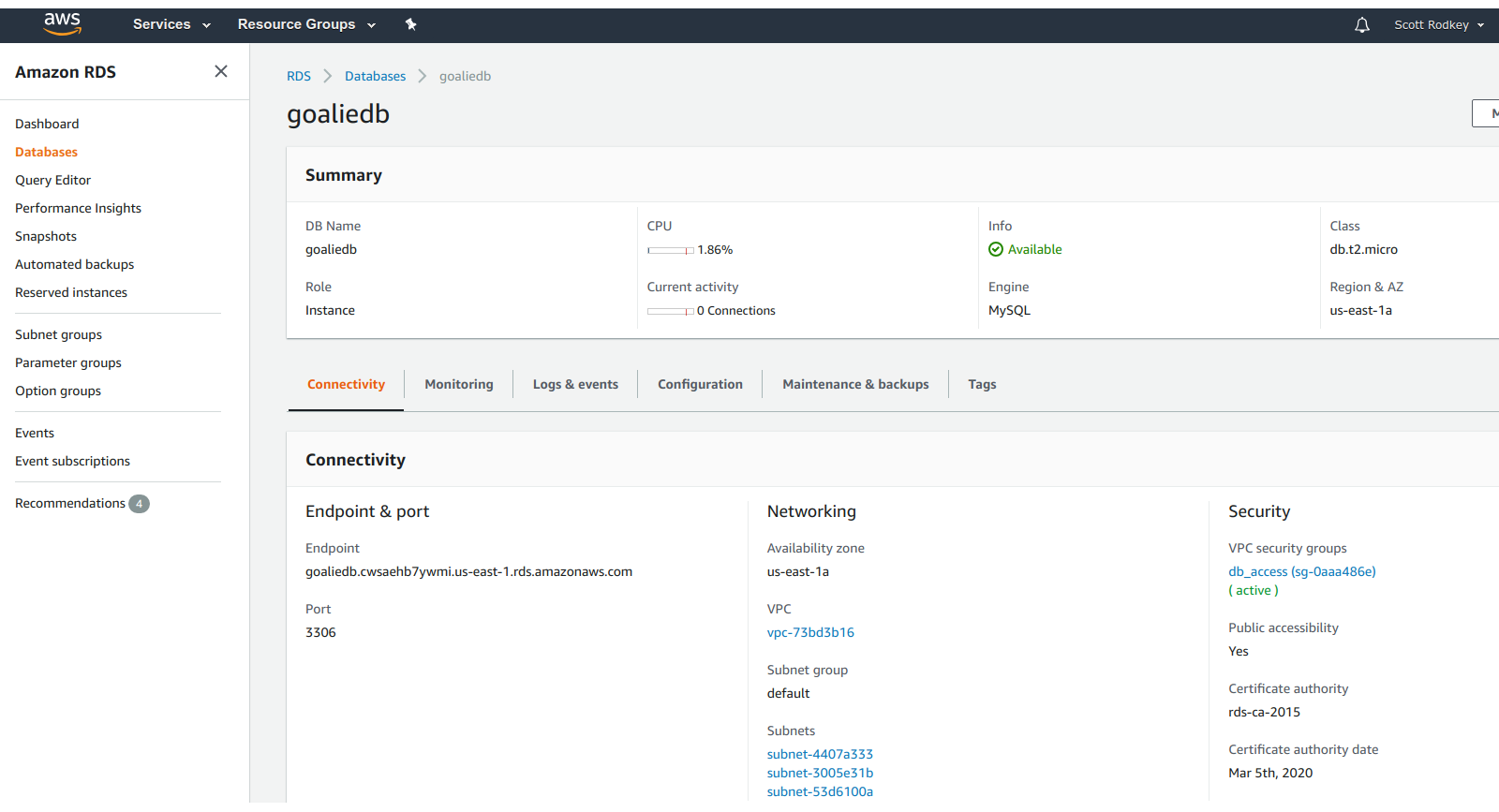Click the AWS logo home icon
This screenshot has width=1499, height=812.
point(63,24)
